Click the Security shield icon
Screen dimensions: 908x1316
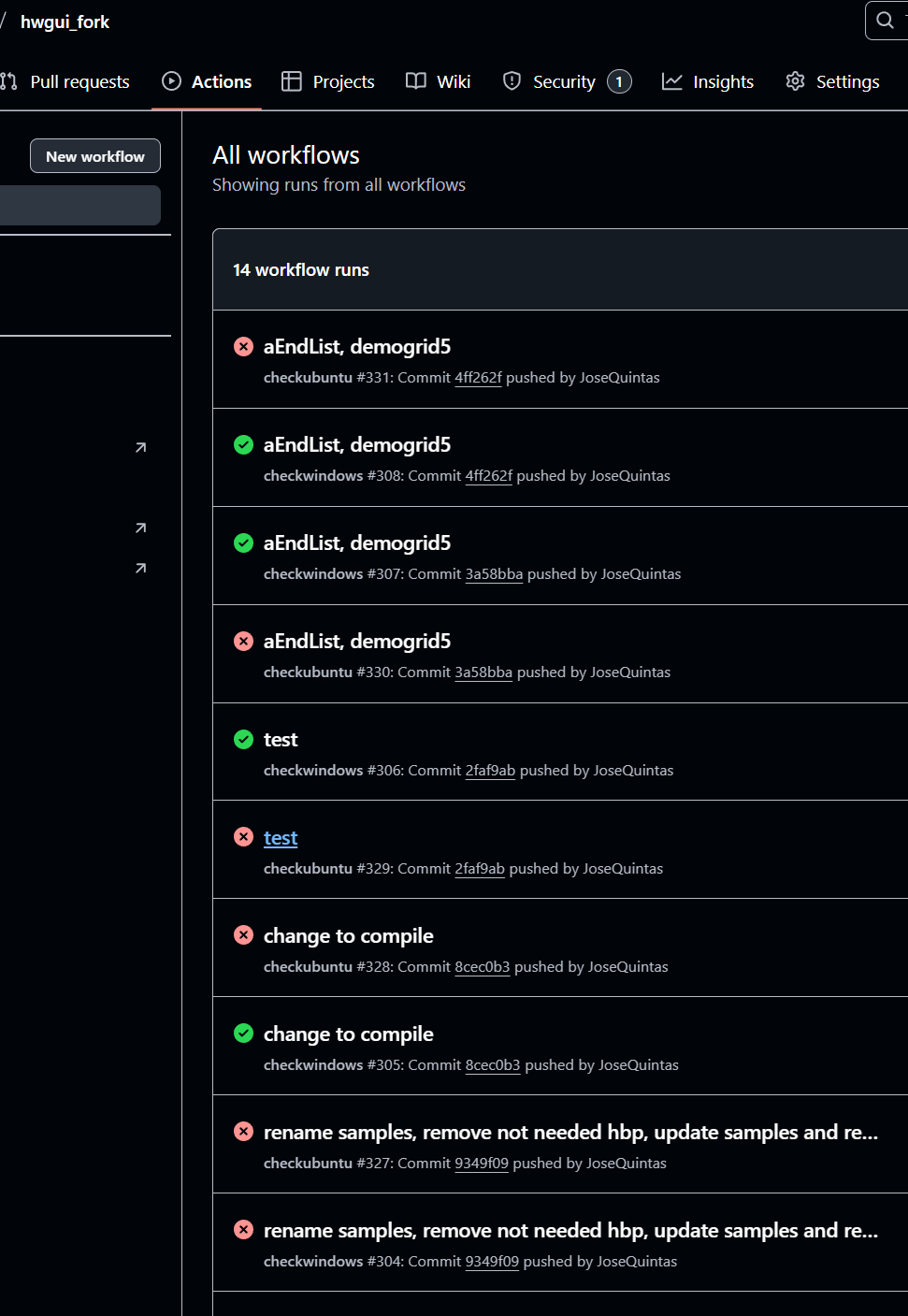click(x=512, y=81)
